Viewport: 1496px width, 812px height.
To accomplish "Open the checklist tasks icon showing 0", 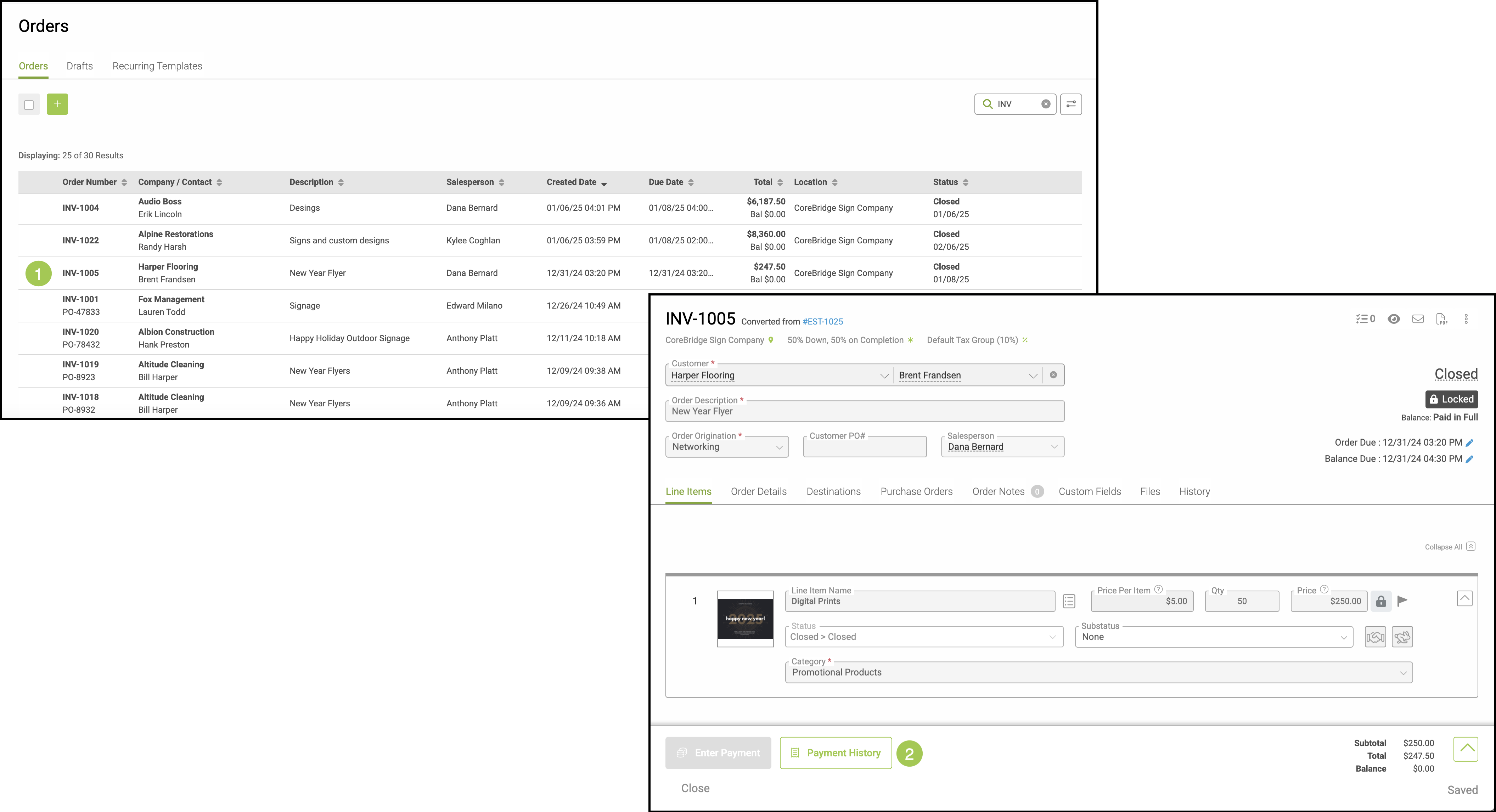I will tap(1365, 319).
